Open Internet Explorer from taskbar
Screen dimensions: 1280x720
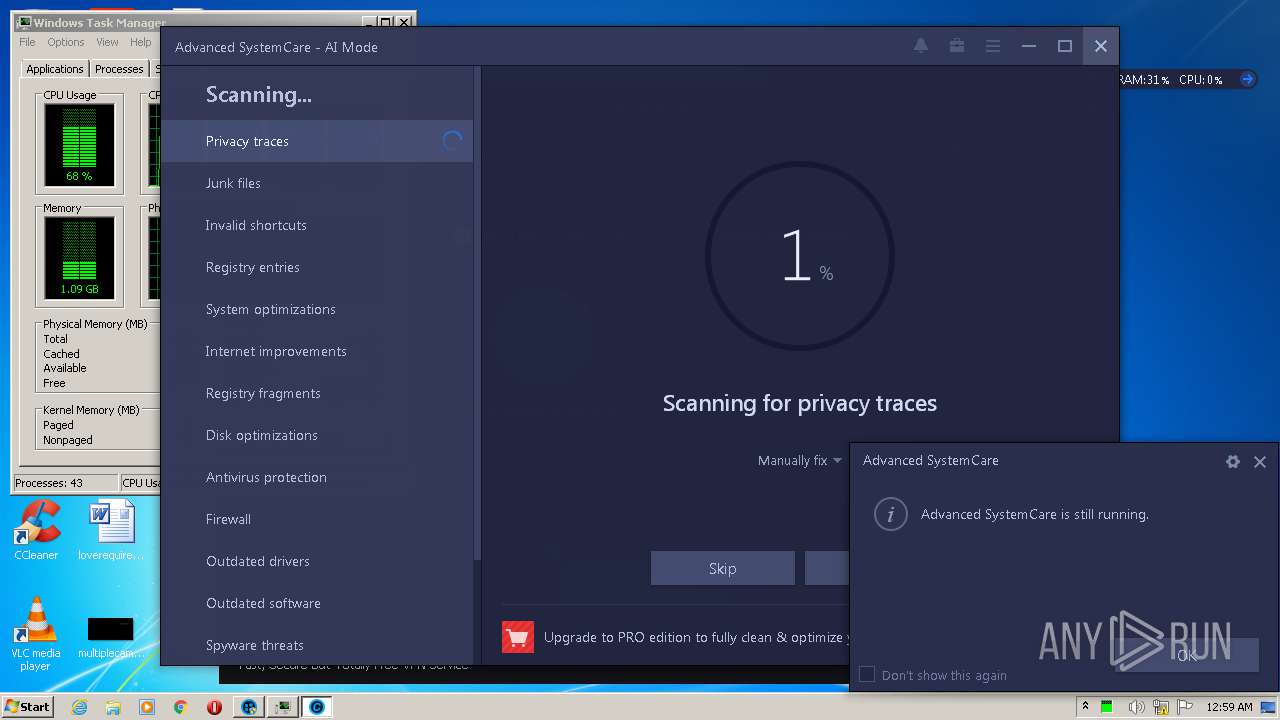80,707
